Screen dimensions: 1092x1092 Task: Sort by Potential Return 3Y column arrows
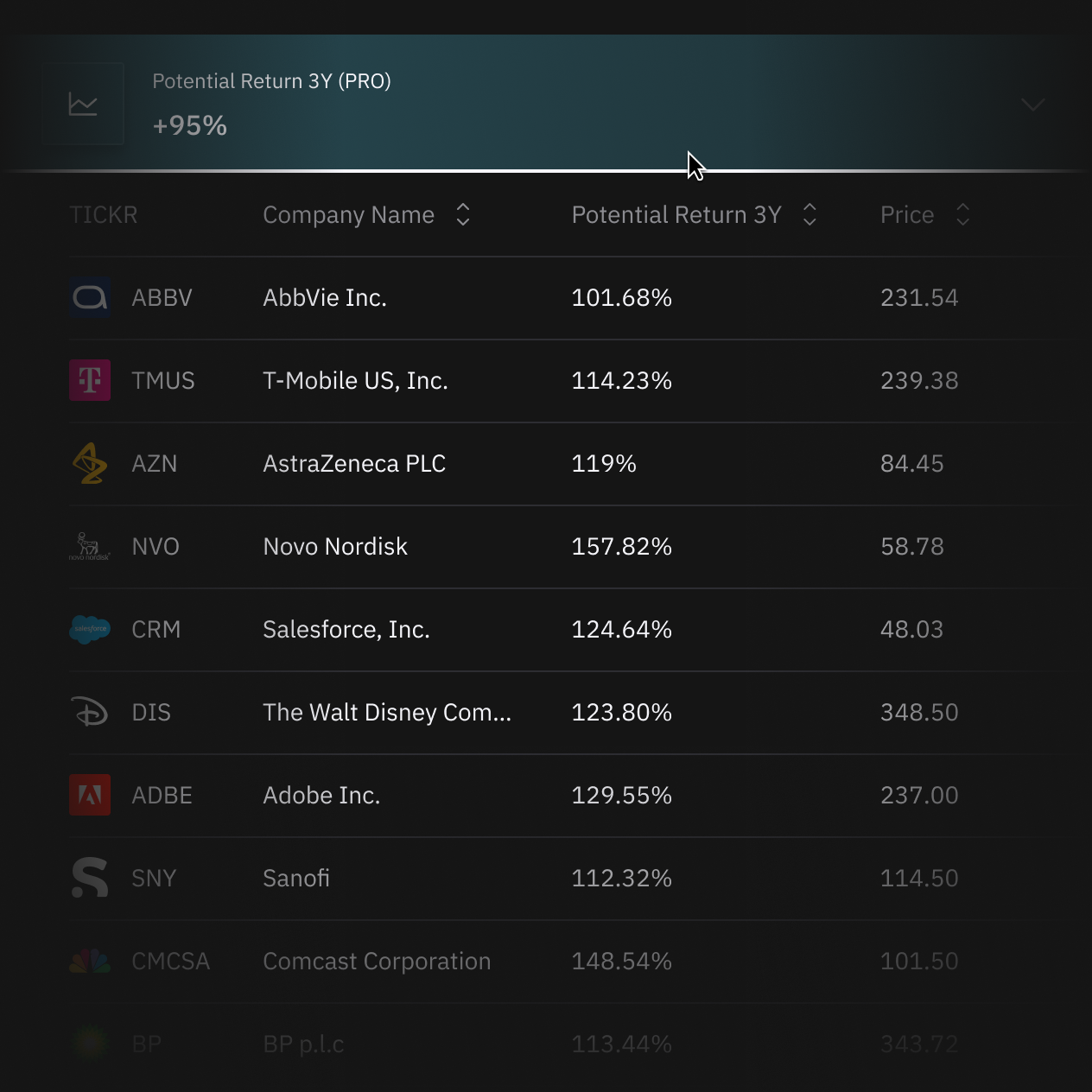coord(809,214)
